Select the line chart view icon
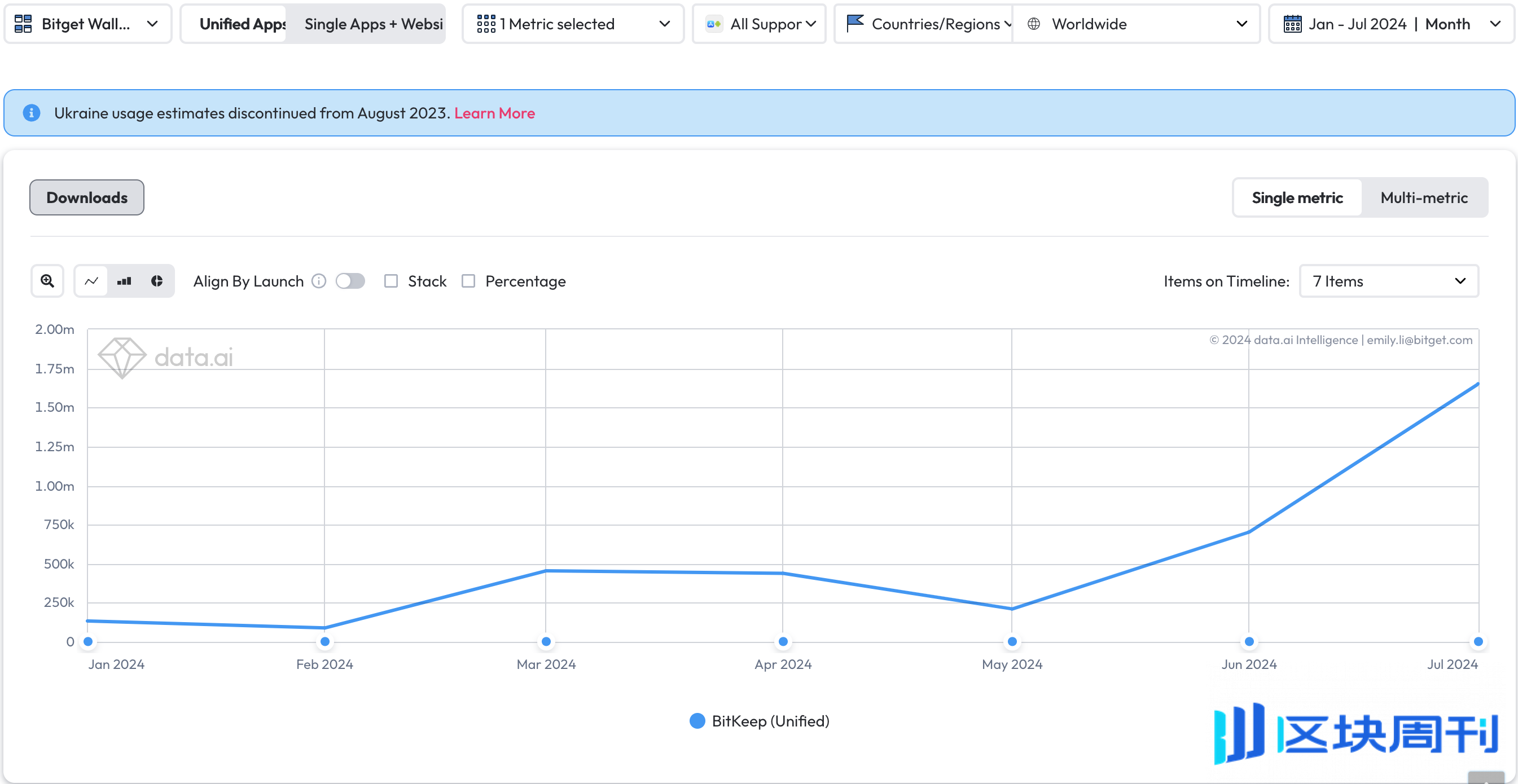 click(91, 281)
